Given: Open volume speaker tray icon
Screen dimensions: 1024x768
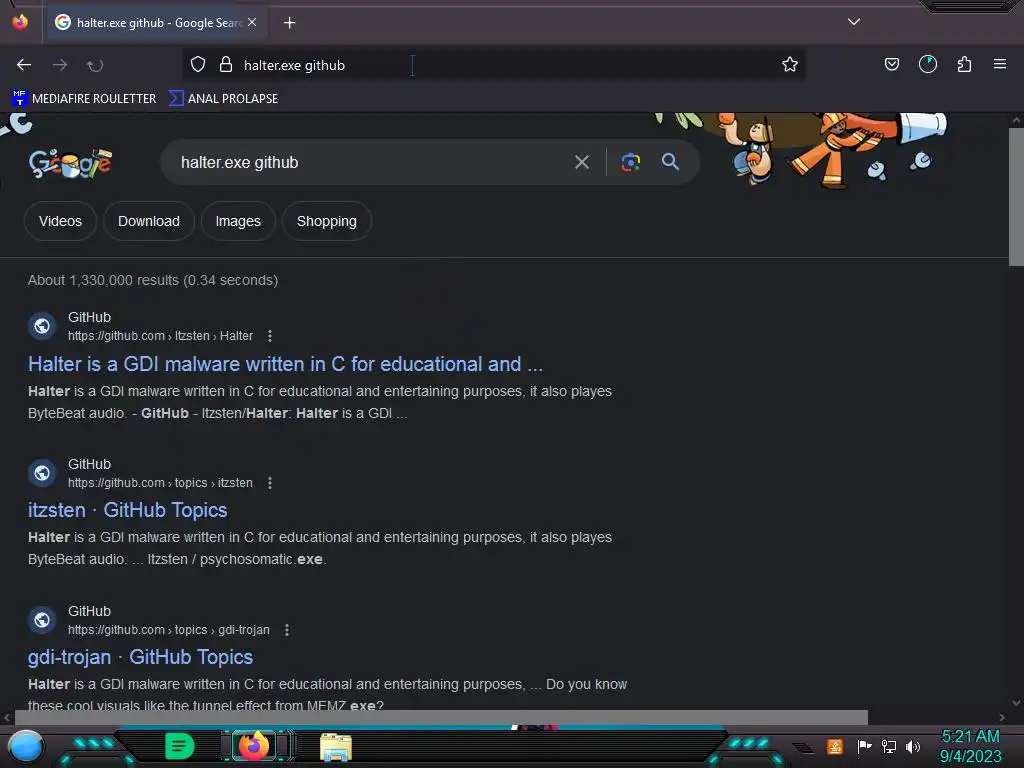Looking at the screenshot, I should pyautogui.click(x=913, y=746).
